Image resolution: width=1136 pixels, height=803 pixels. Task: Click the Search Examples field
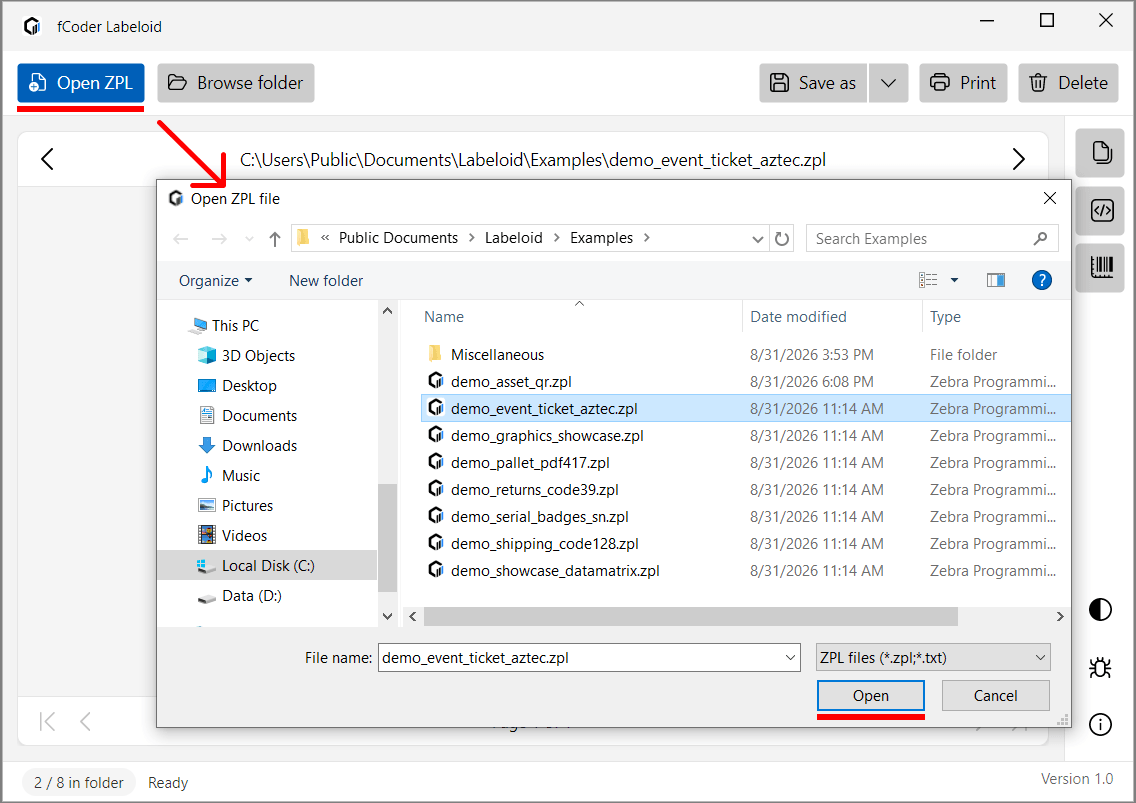(932, 238)
